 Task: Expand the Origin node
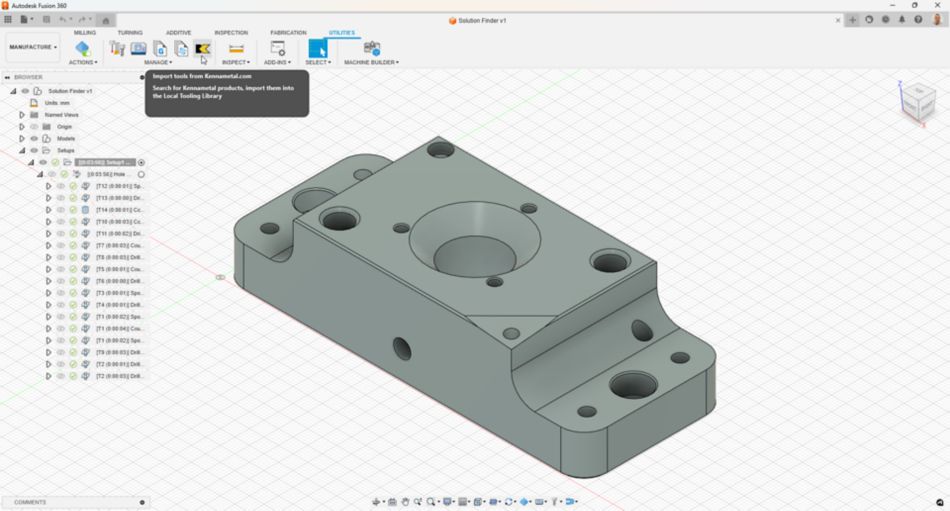pos(22,127)
